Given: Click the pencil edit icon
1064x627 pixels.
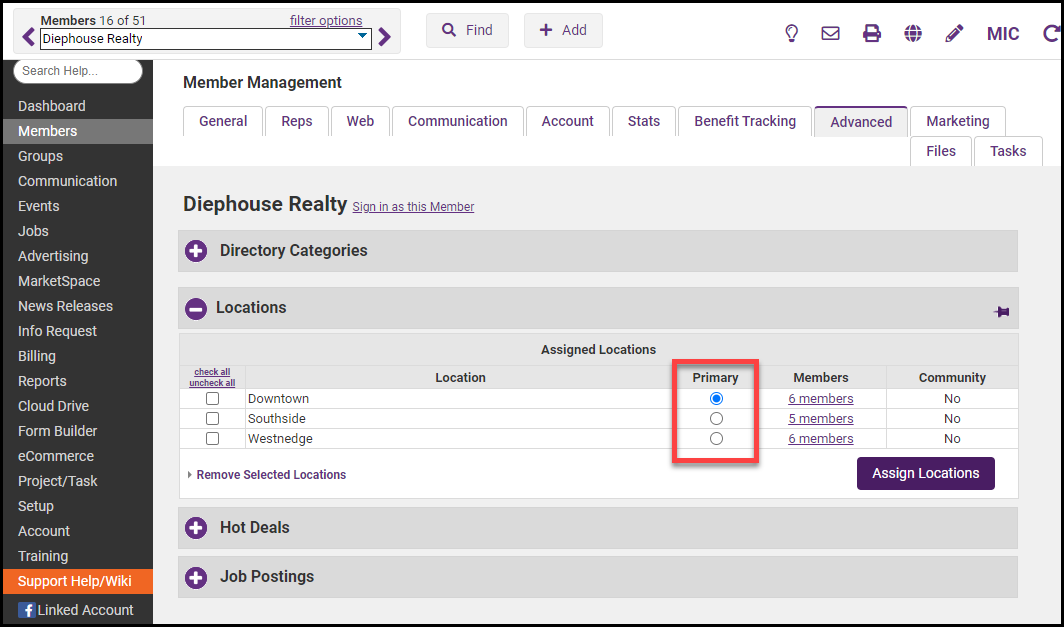Looking at the screenshot, I should pos(954,33).
